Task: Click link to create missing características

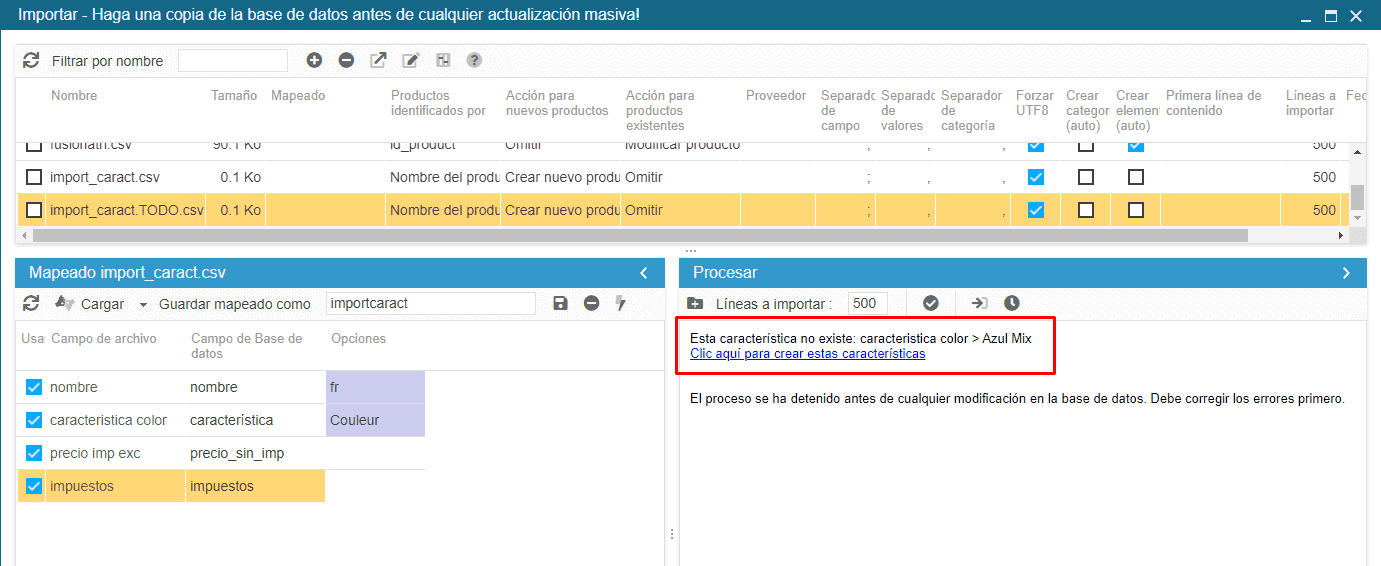Action: click(807, 354)
